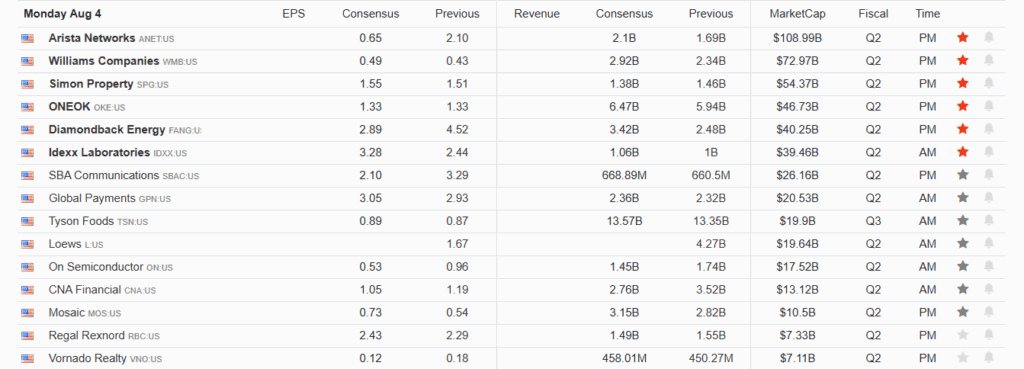Unstar Diamondback Energy
The width and height of the screenshot is (1024, 369).
(x=962, y=129)
